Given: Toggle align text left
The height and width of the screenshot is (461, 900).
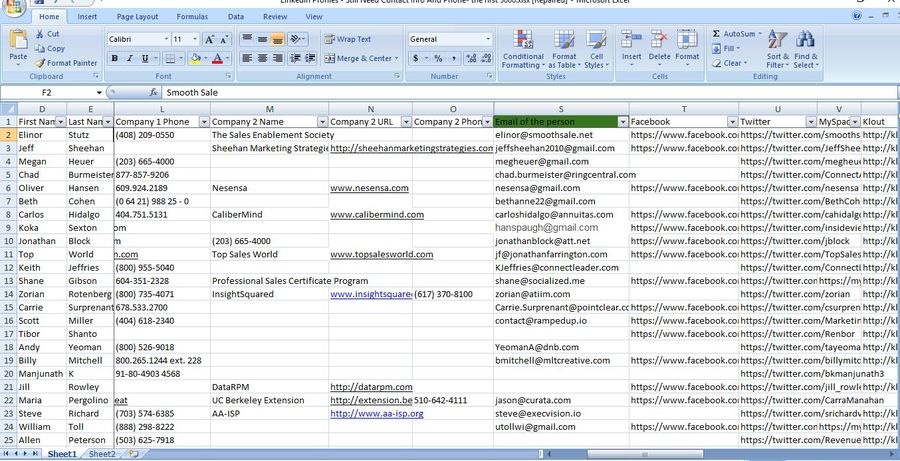Looking at the screenshot, I should 247,59.
